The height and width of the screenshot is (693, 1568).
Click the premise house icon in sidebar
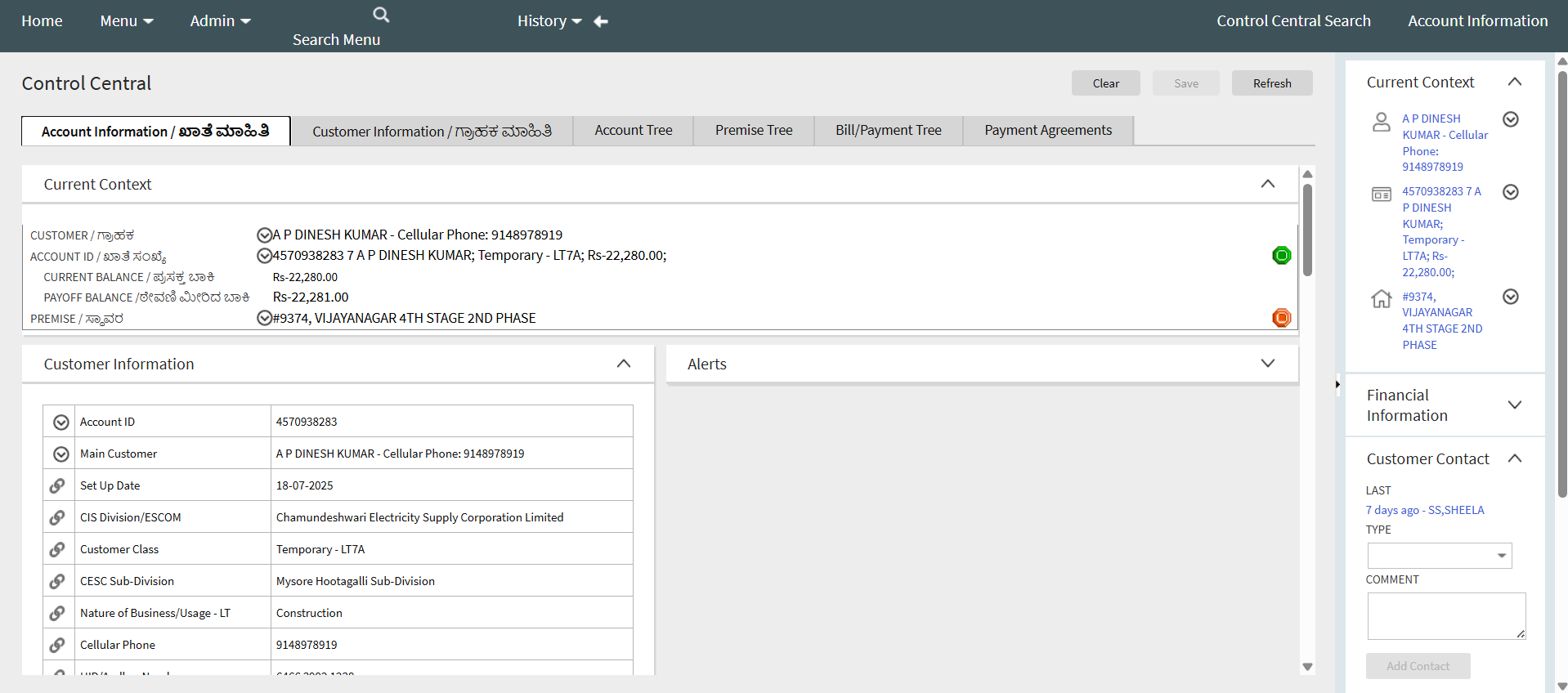(x=1381, y=298)
